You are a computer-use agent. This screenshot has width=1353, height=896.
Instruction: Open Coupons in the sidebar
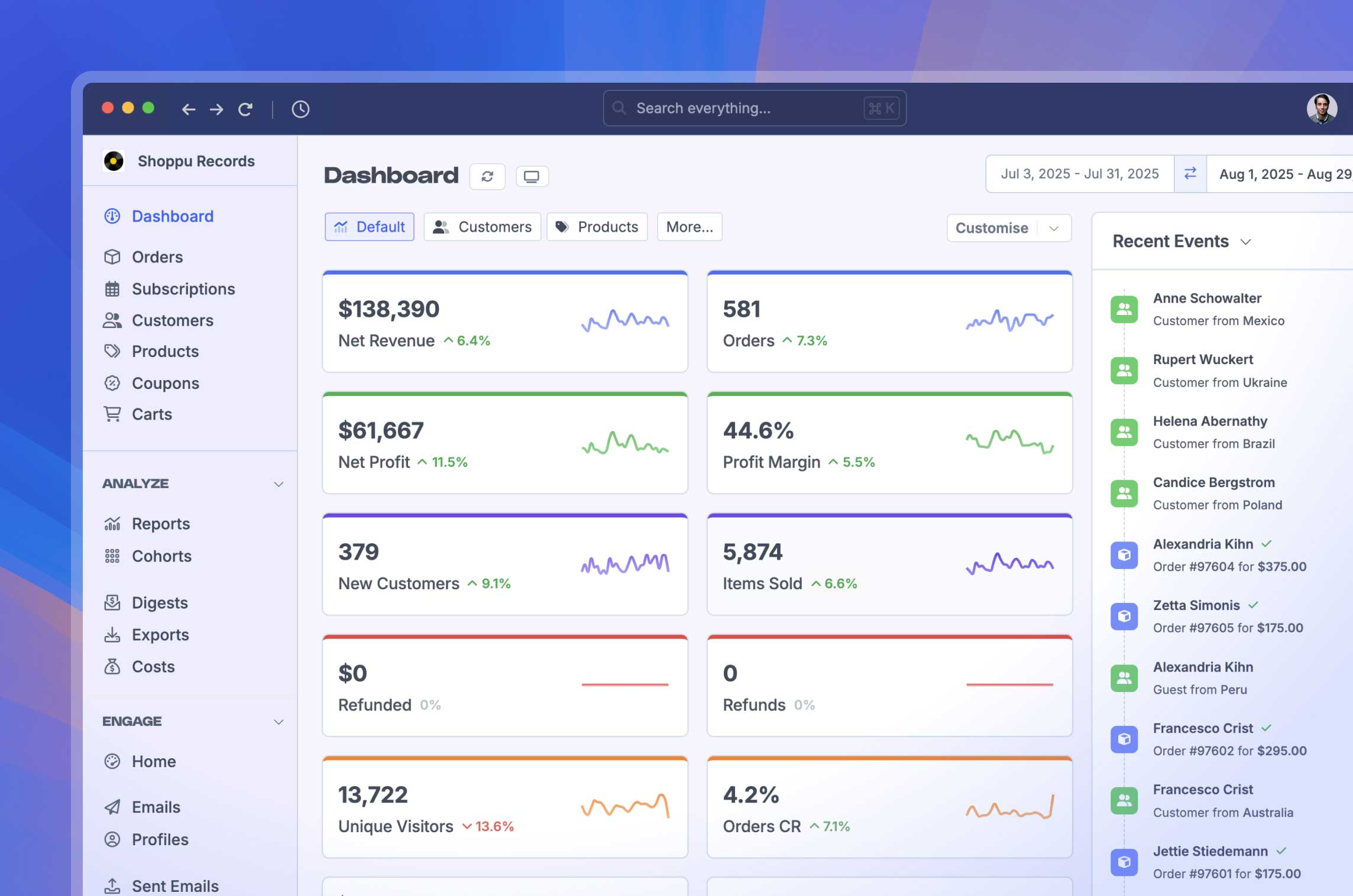(165, 383)
